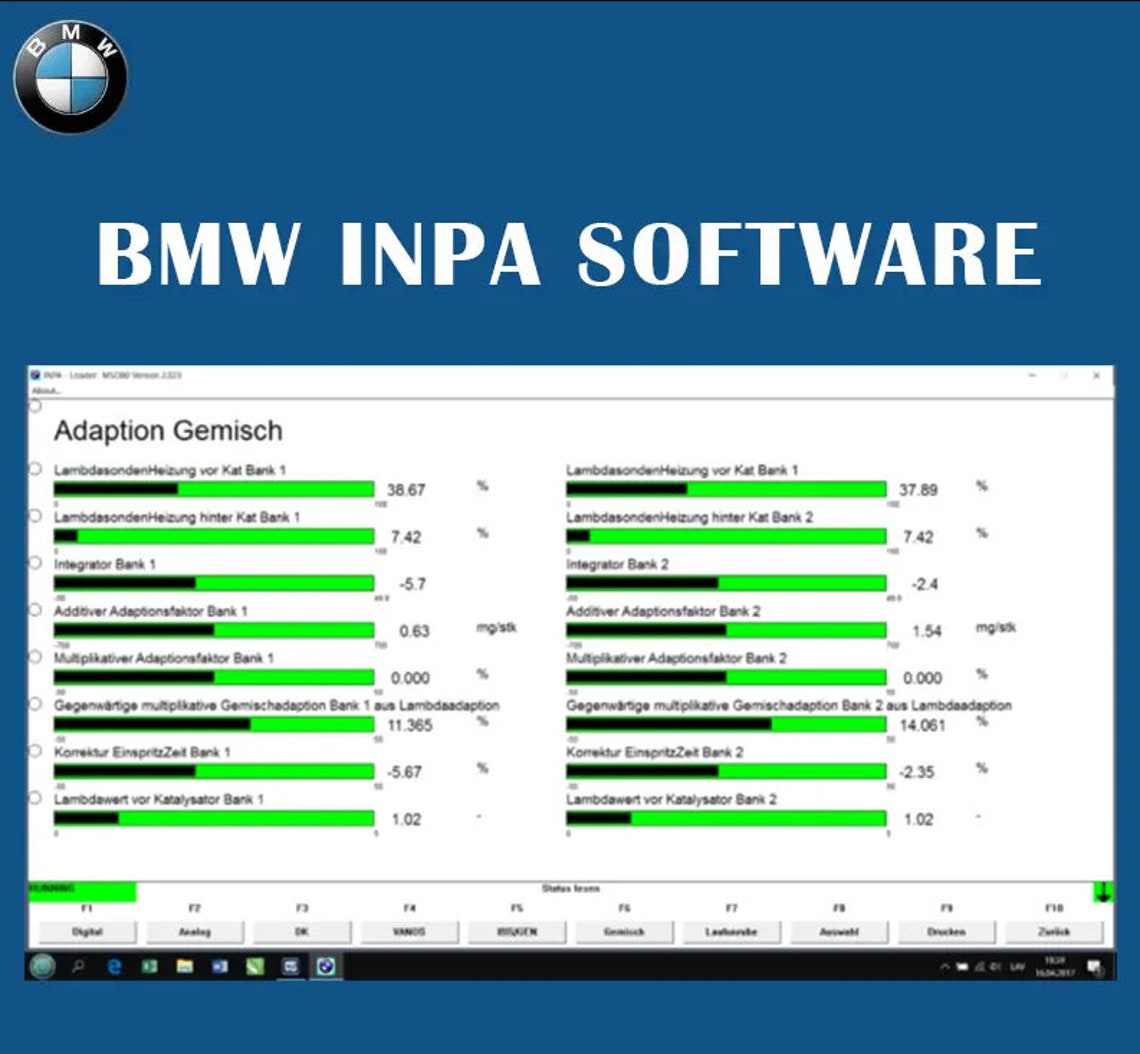The width and height of the screenshot is (1140, 1054).
Task: Open Microsoft Edge from the taskbar
Action: point(115,967)
